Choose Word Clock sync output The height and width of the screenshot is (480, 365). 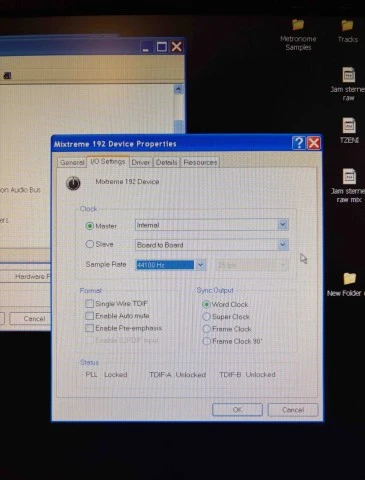tap(206, 304)
